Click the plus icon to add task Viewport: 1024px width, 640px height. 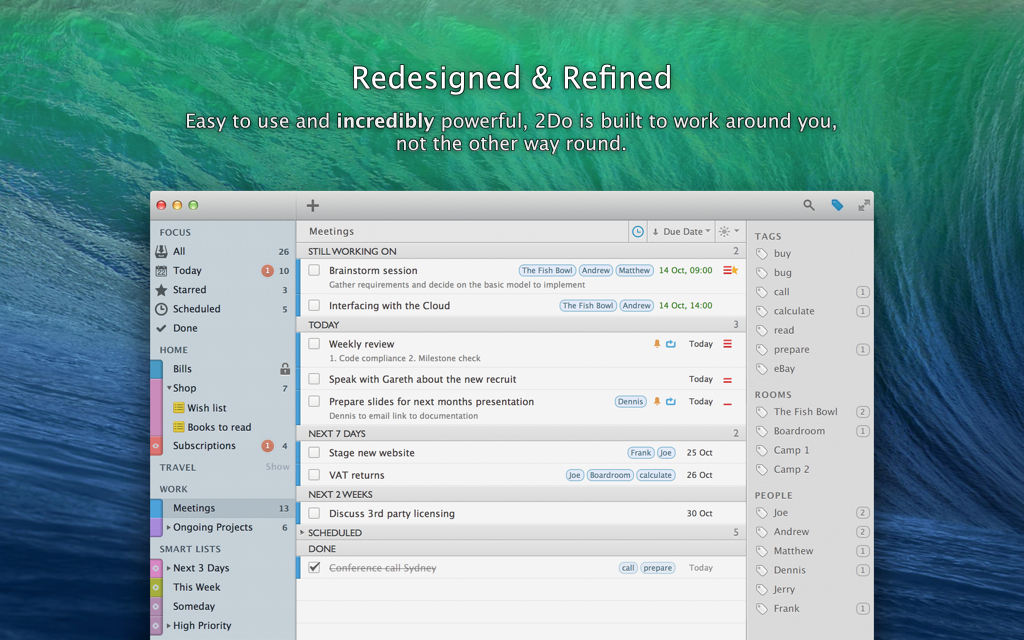(x=313, y=206)
